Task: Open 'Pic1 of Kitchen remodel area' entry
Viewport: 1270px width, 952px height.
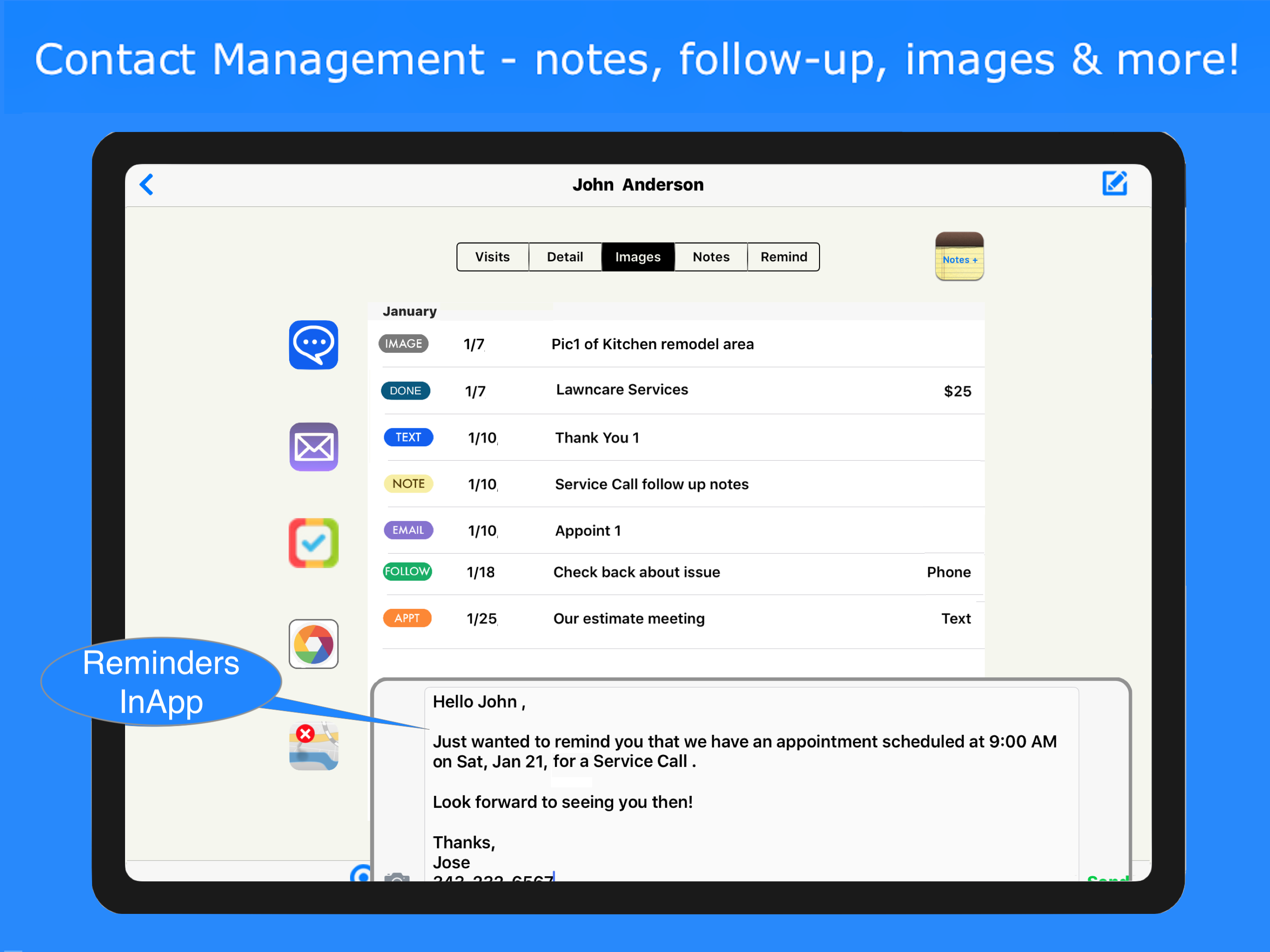Action: click(x=676, y=344)
